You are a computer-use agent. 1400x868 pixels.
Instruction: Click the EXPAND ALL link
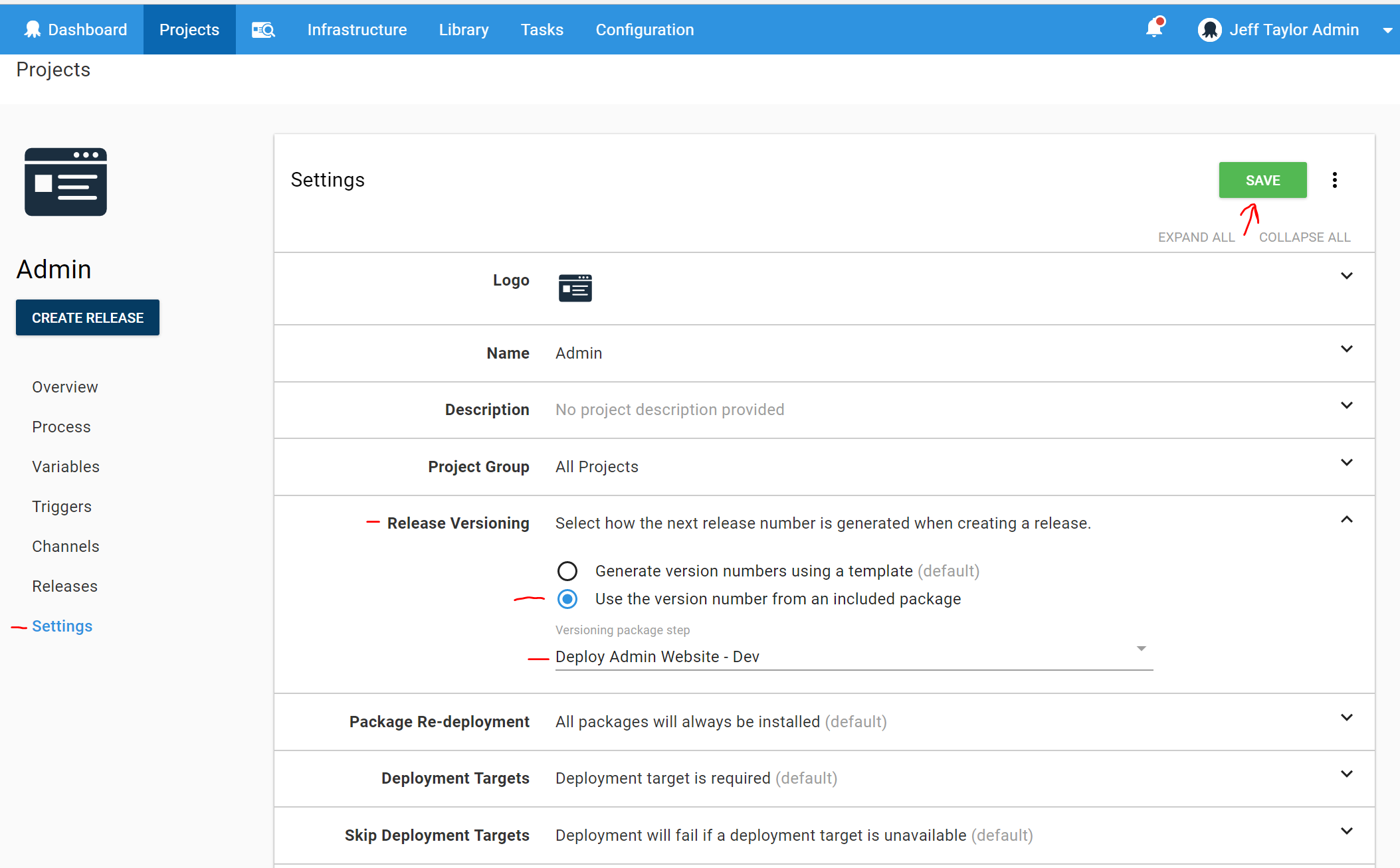tap(1195, 237)
